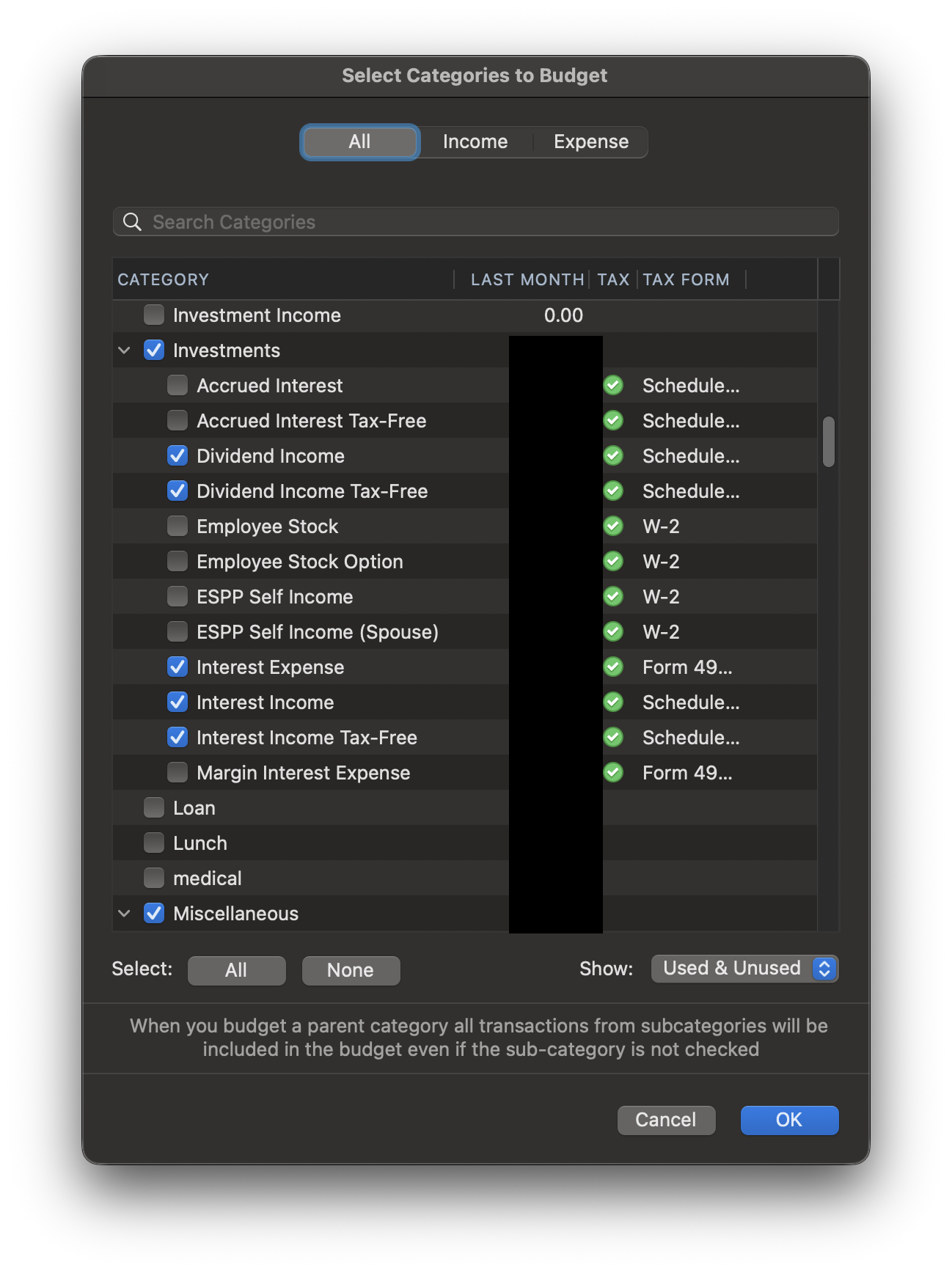Click green tax checkmark for Dividend Income
Viewport: 952px width, 1273px height.
click(x=613, y=456)
